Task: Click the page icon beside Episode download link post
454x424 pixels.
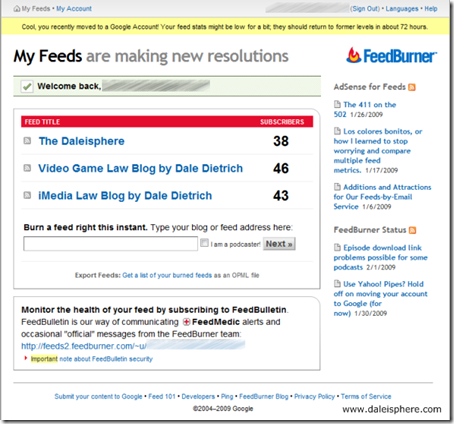Action: tap(337, 247)
